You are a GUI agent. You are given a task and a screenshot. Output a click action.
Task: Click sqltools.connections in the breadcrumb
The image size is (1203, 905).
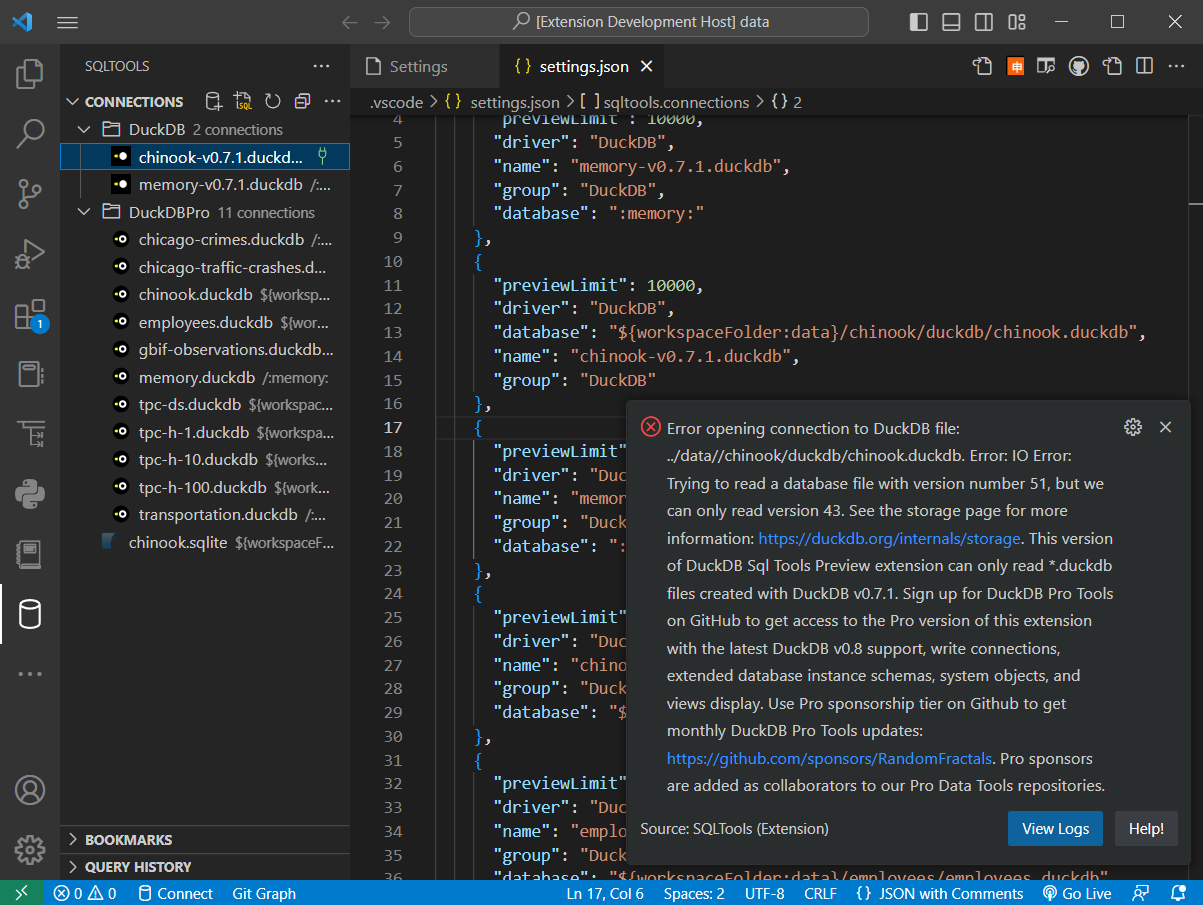click(x=676, y=102)
